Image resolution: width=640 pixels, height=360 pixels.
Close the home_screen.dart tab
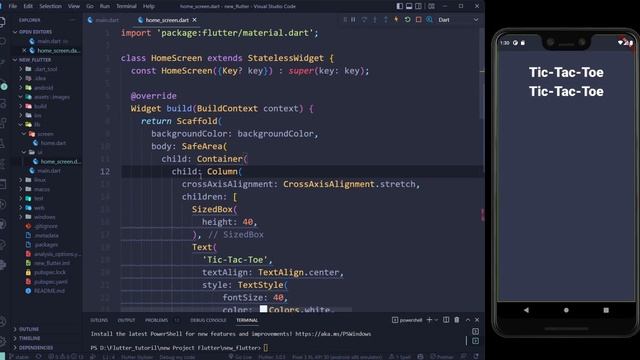coord(195,20)
